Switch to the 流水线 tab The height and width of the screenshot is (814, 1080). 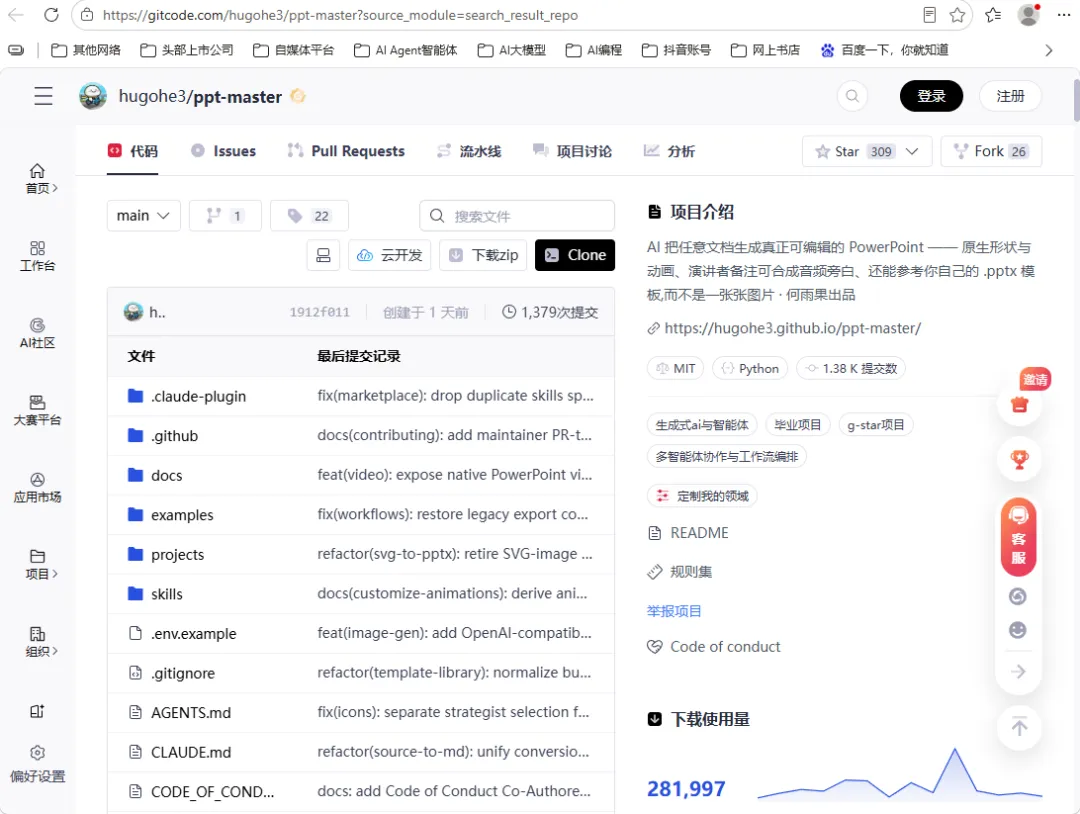point(469,152)
